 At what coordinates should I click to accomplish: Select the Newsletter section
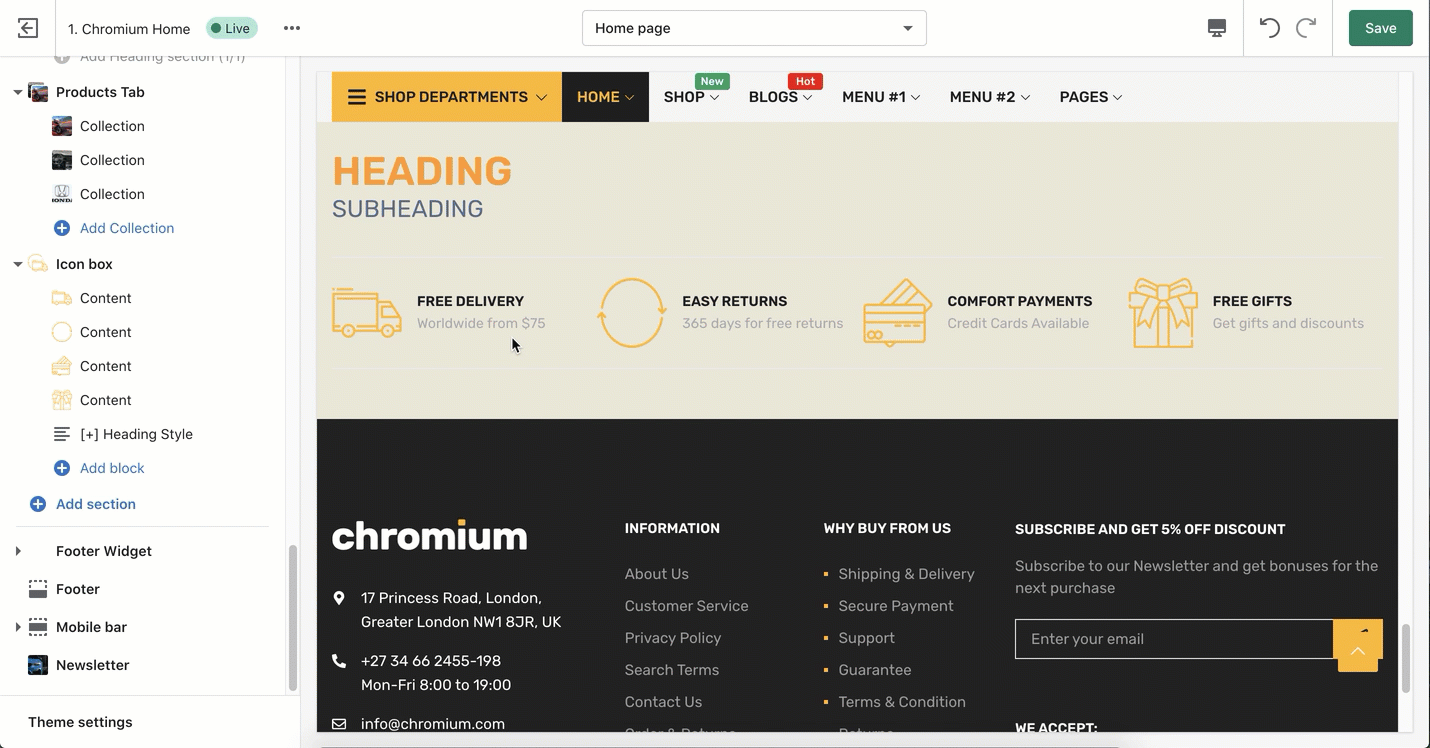pyautogui.click(x=92, y=665)
